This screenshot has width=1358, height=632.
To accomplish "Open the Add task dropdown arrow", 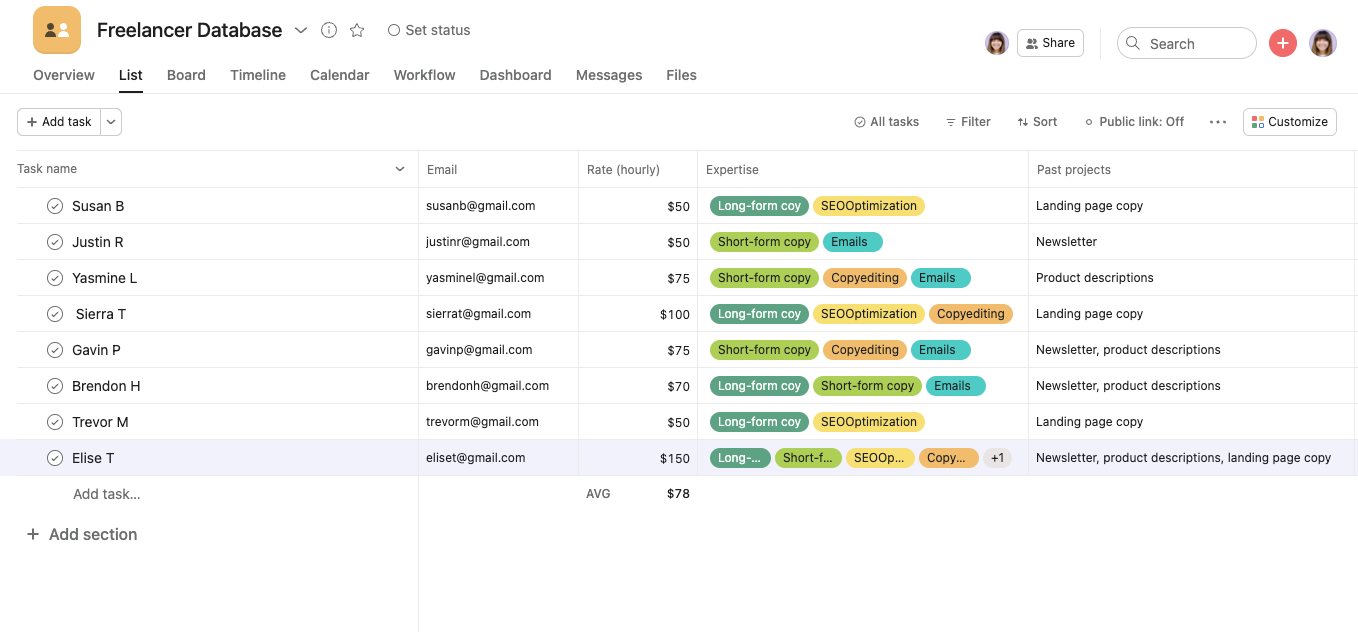I will pos(111,121).
